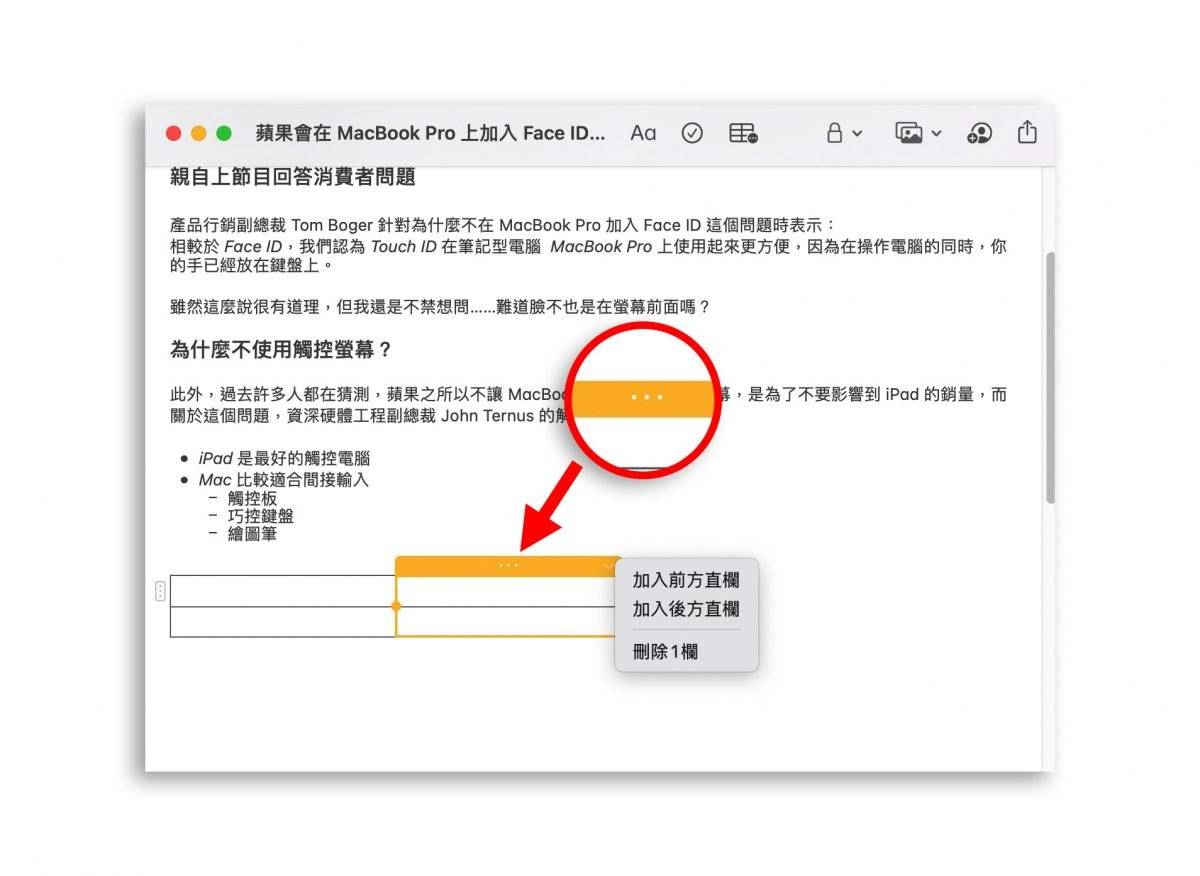The image size is (1200, 876).
Task: Select 加入後方直欄 from context menu
Action: coord(686,609)
